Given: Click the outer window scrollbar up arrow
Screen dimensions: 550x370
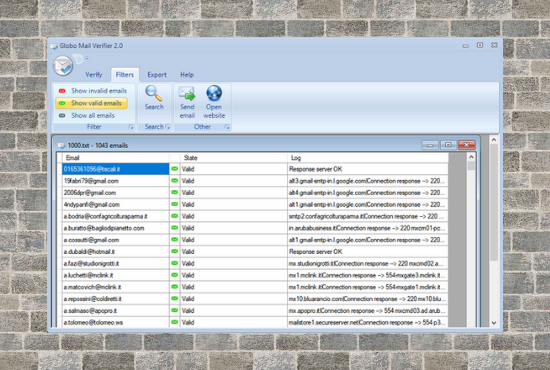Looking at the screenshot, I should coord(494,140).
